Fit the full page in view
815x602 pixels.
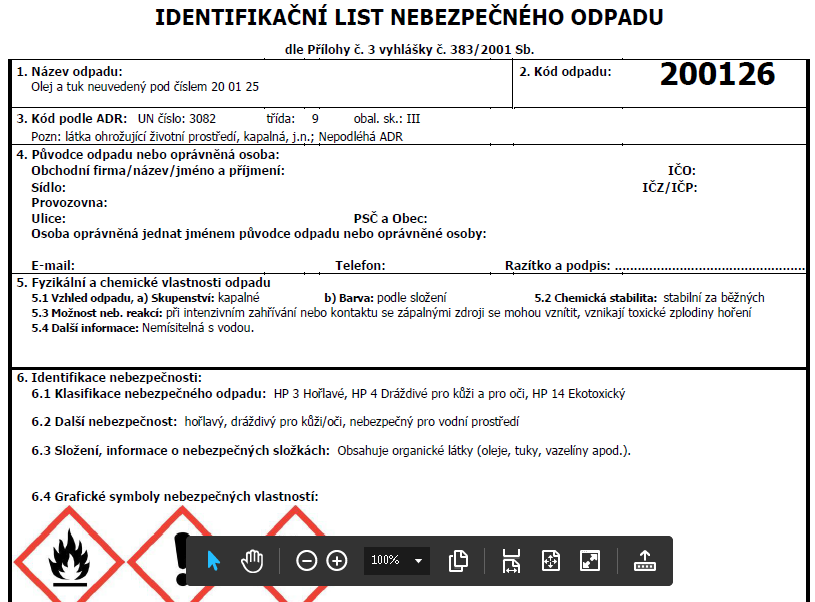click(550, 560)
